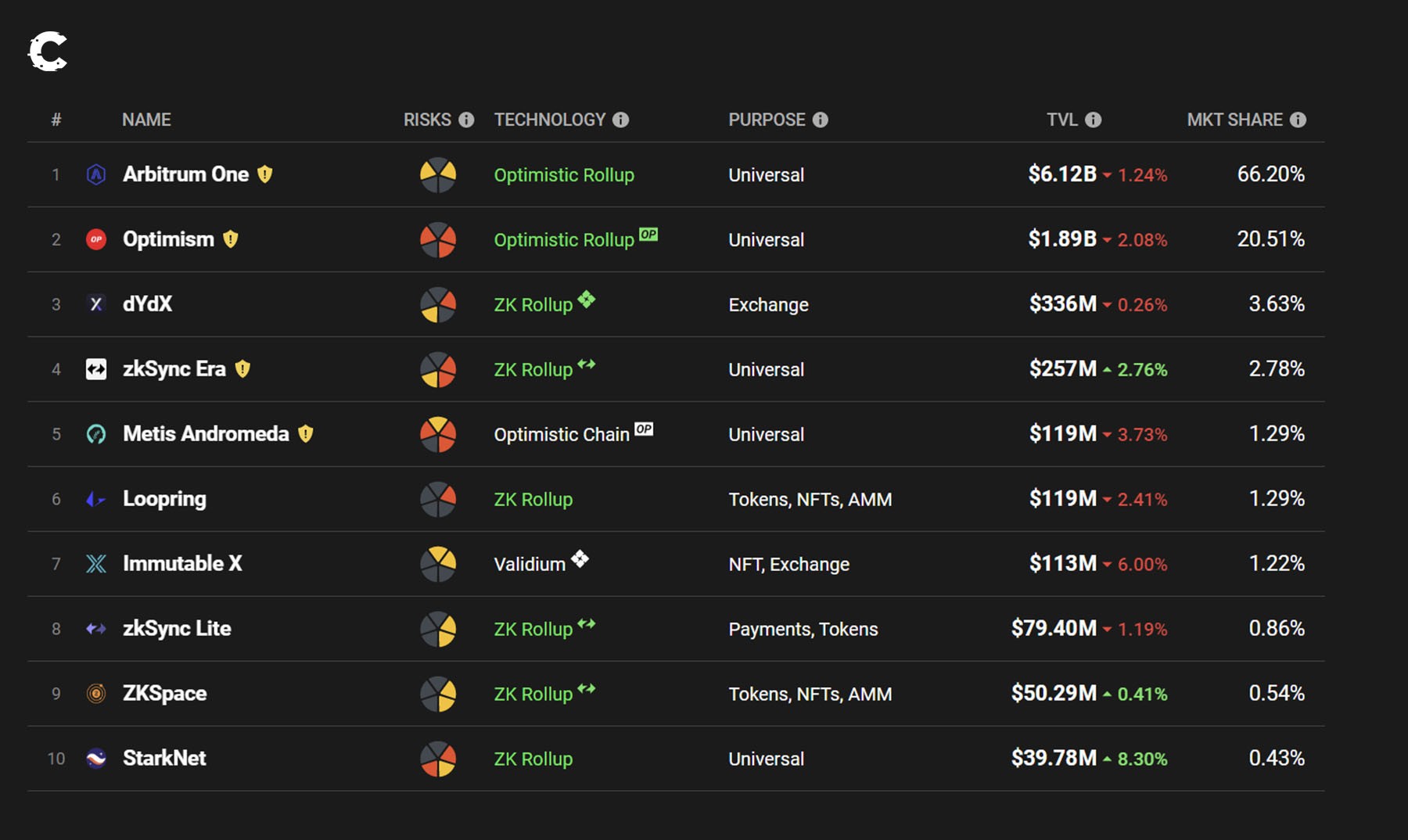Click the info icon next to TECHNOLOGY

(x=620, y=120)
